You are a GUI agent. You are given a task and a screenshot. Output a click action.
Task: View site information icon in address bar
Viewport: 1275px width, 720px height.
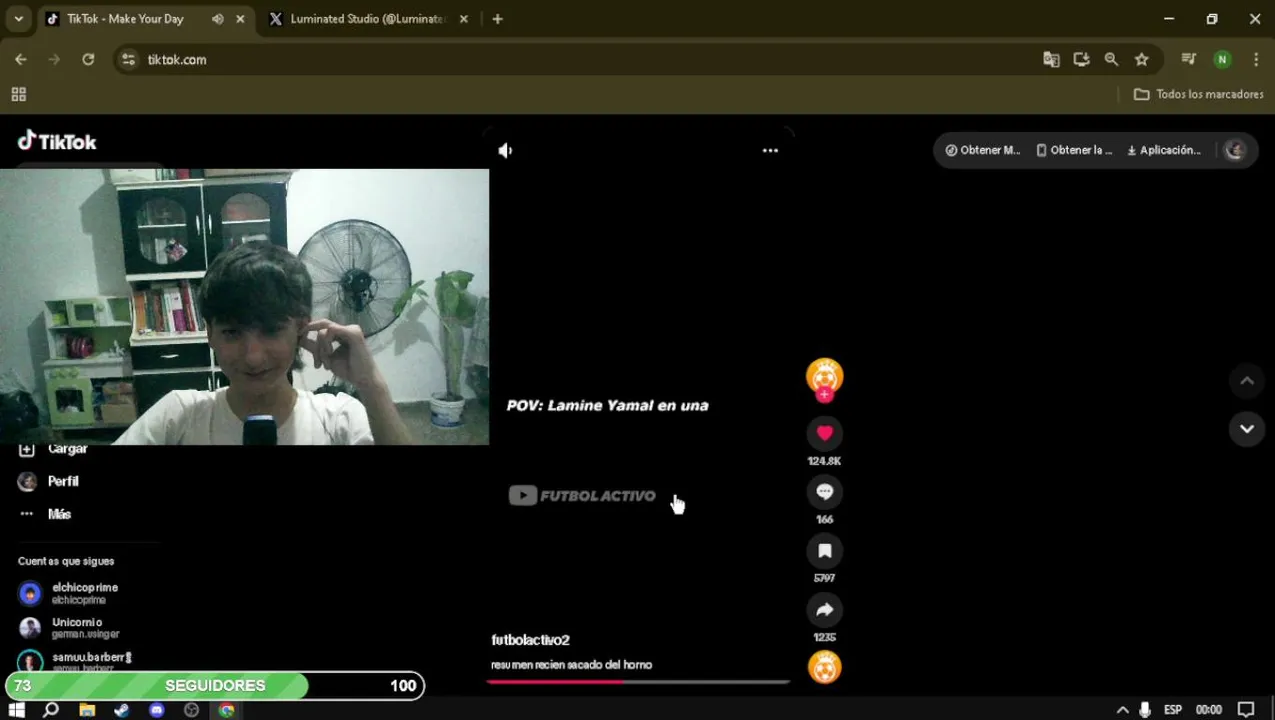point(128,60)
